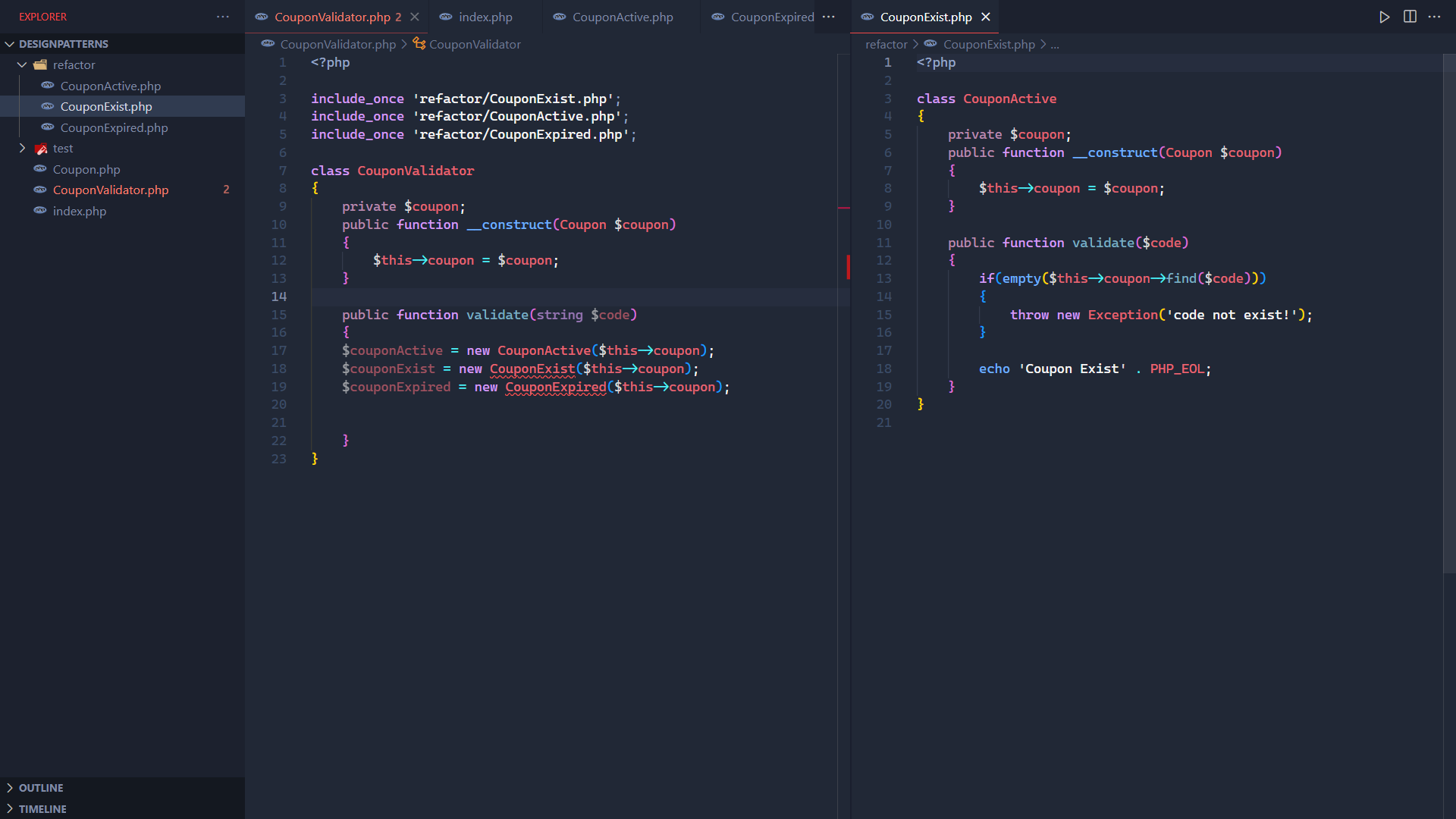
Task: Click the __construct method in right editor
Action: tap(1115, 153)
